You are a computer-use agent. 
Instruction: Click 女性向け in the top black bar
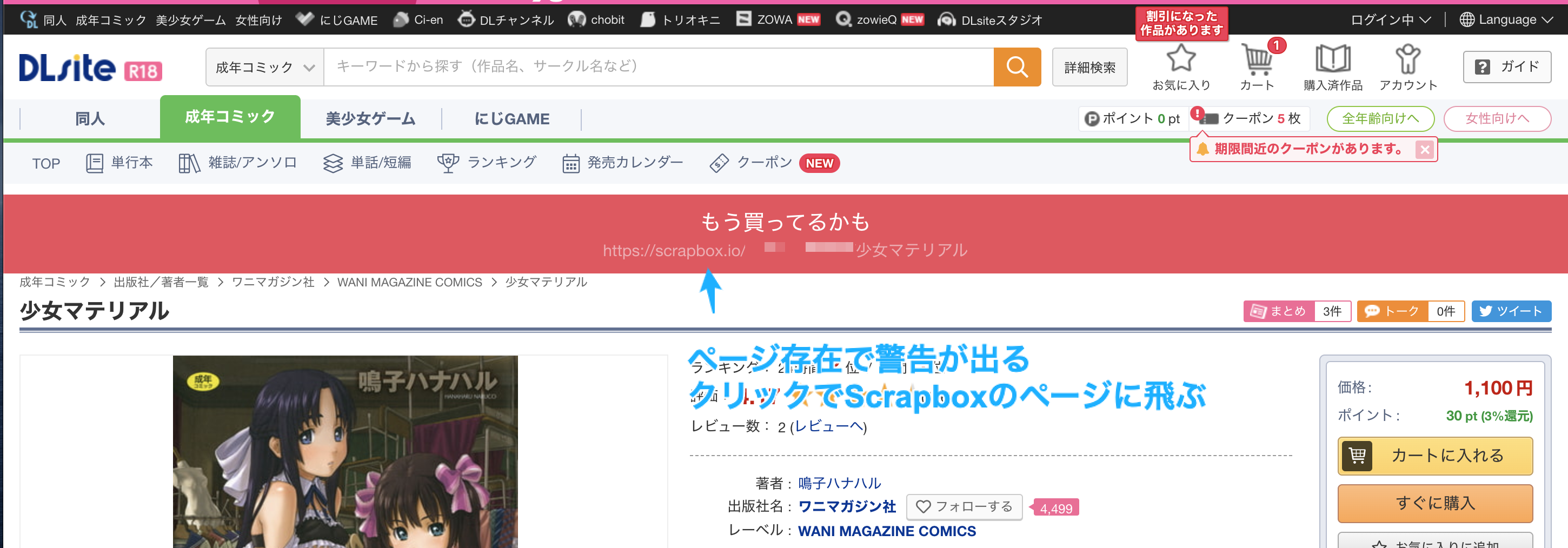point(258,20)
